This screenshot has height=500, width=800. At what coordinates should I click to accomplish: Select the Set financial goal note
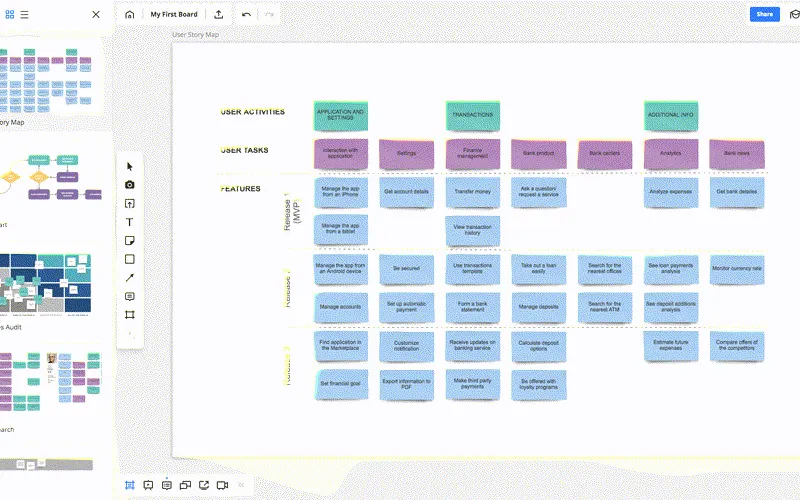tap(341, 384)
